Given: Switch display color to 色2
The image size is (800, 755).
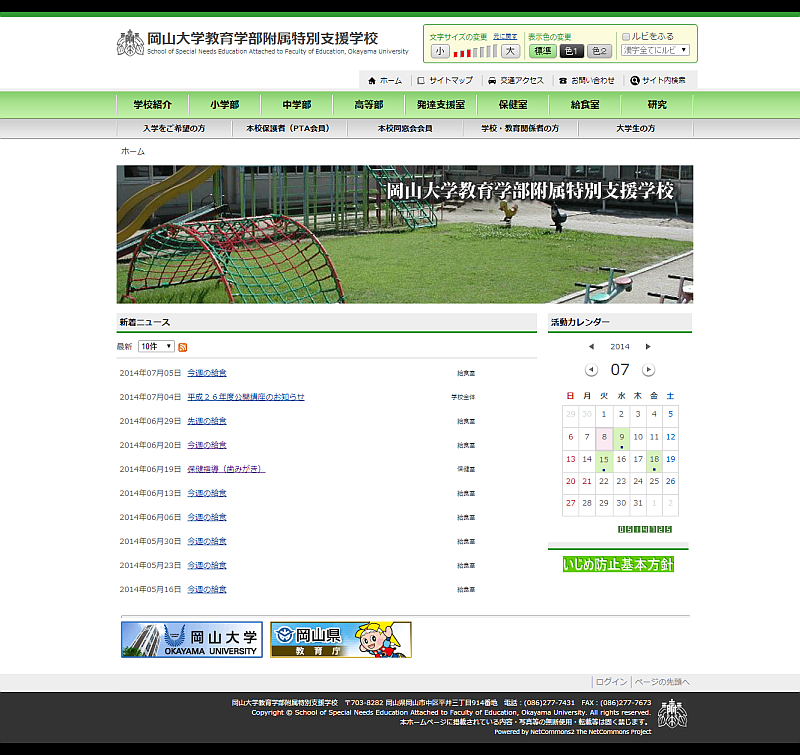Looking at the screenshot, I should (x=599, y=51).
